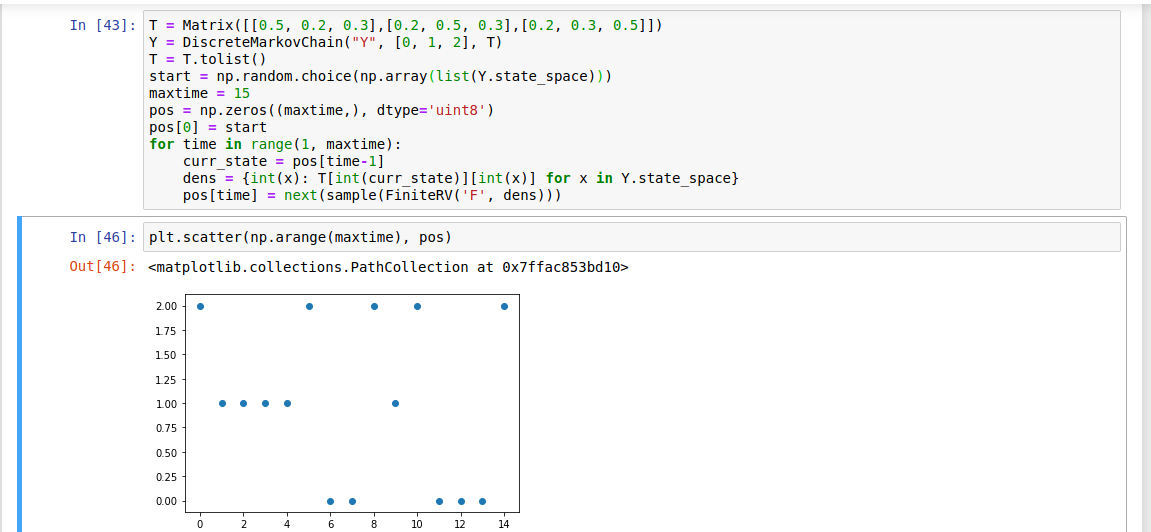1151x532 pixels.
Task: Click the 'maxtime = 15' line
Action: 199,93
